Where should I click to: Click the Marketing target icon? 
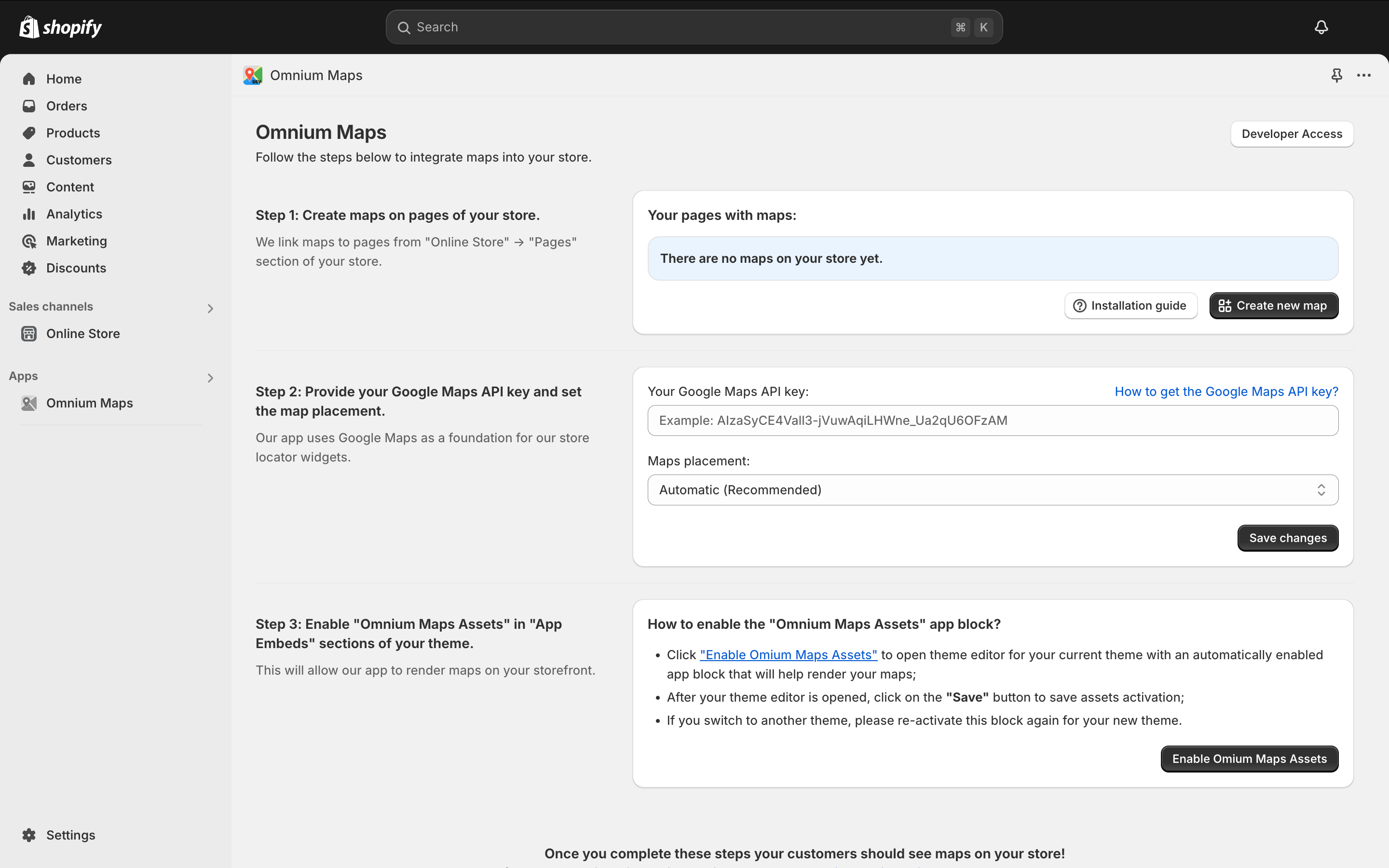pos(29,241)
